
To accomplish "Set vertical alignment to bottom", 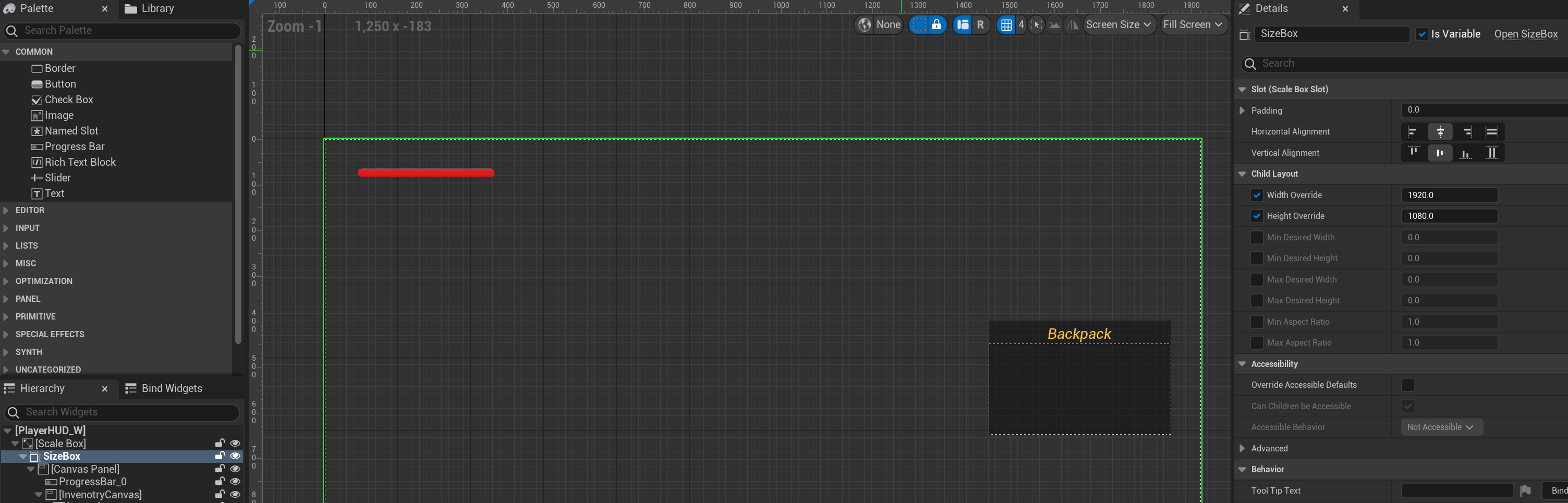I will (1466, 153).
